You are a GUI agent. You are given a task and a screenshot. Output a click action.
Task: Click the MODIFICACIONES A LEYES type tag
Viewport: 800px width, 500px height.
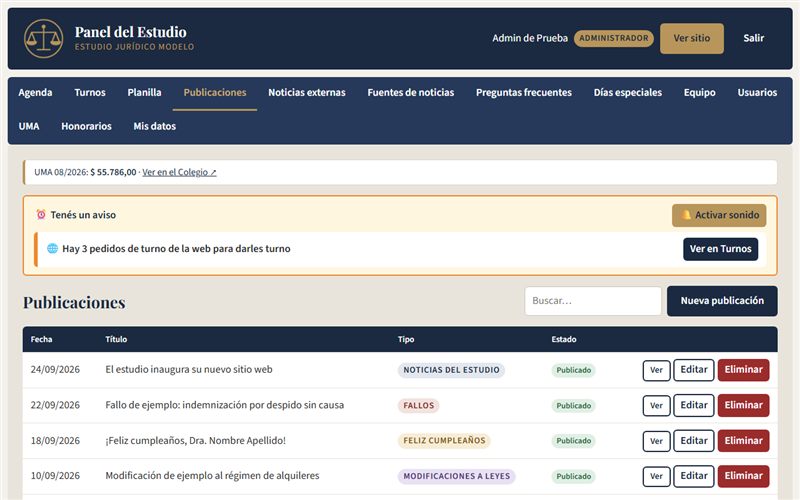(x=456, y=476)
